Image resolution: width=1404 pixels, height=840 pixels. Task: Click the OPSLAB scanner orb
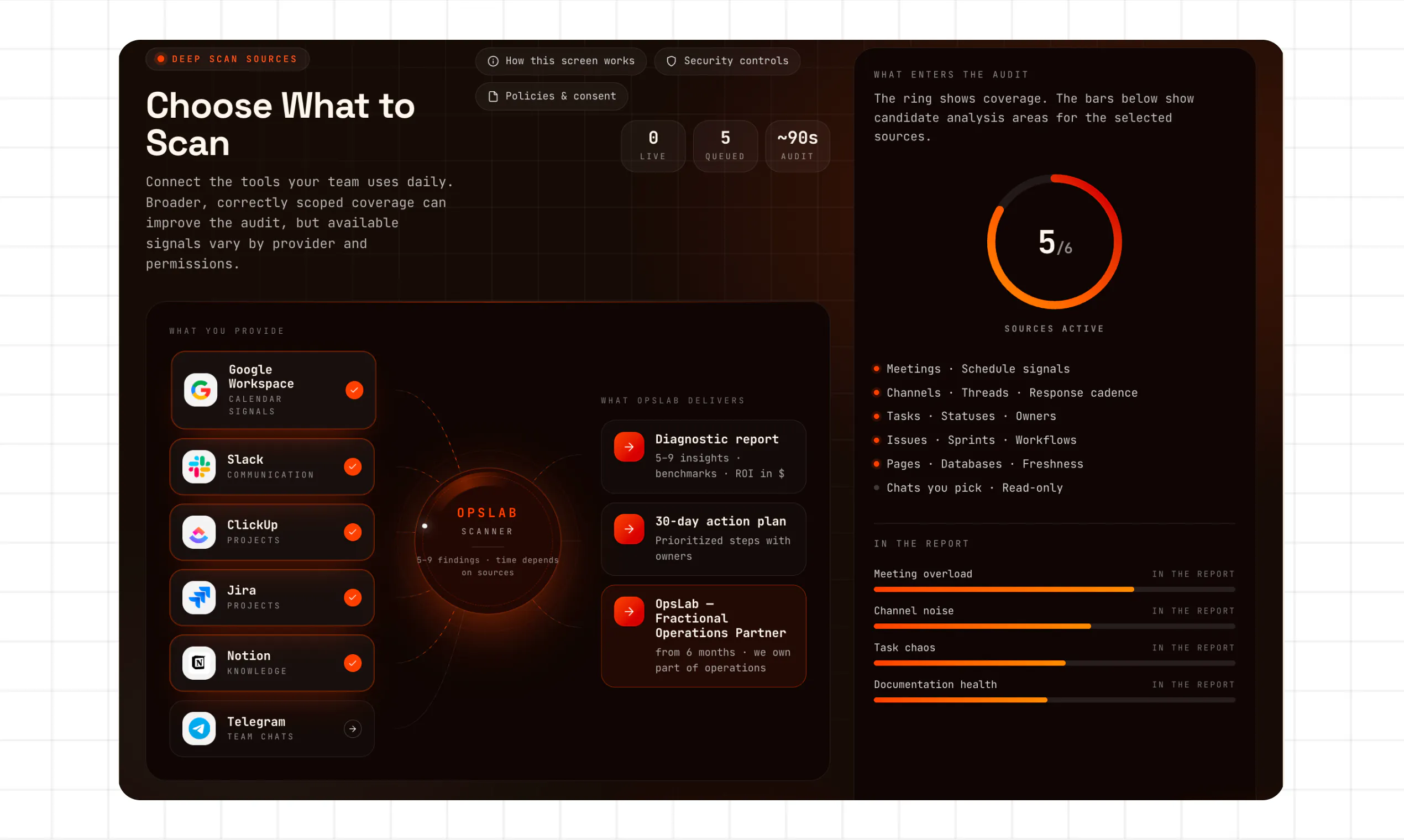488,541
